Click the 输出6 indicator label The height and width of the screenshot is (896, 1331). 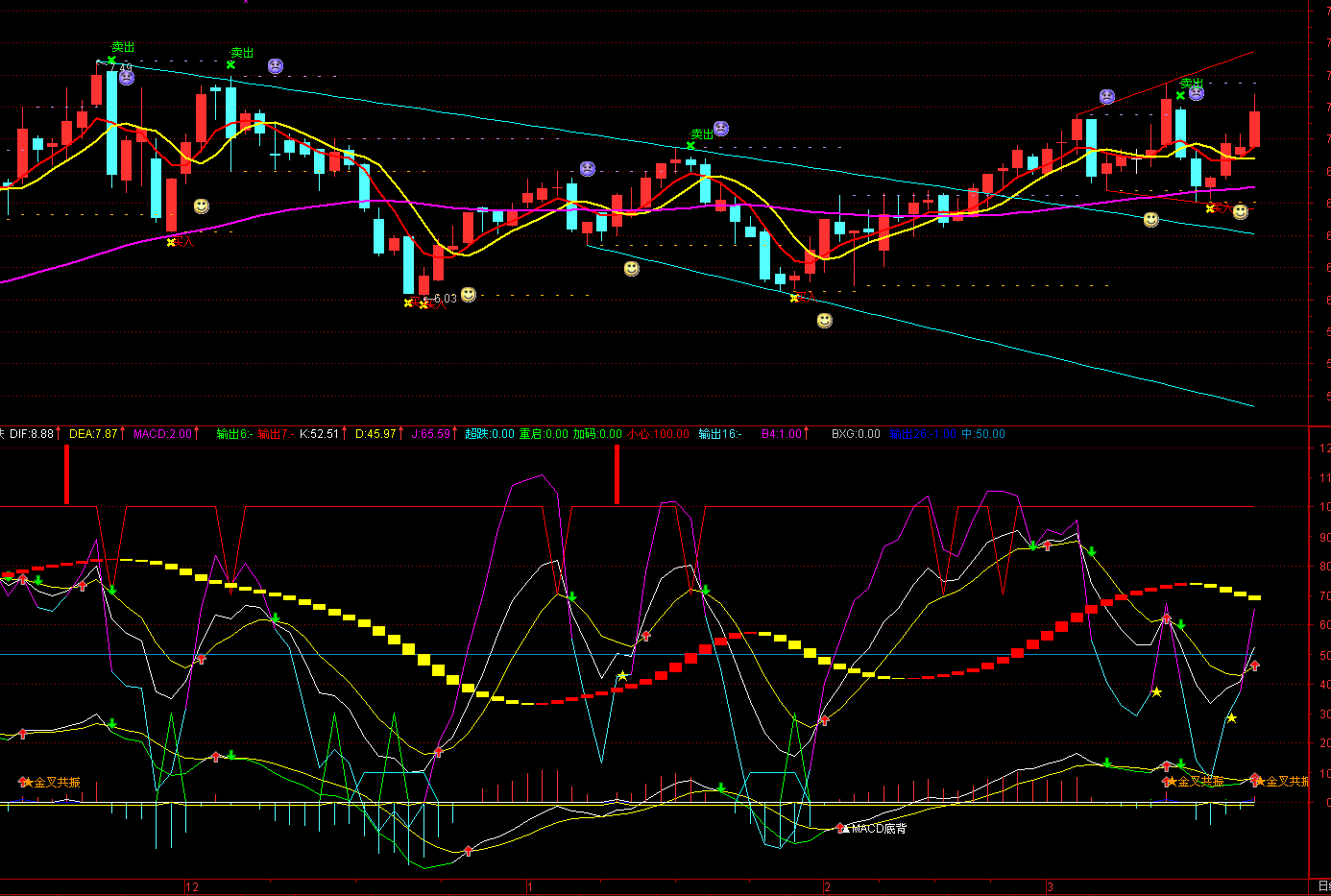tap(234, 434)
